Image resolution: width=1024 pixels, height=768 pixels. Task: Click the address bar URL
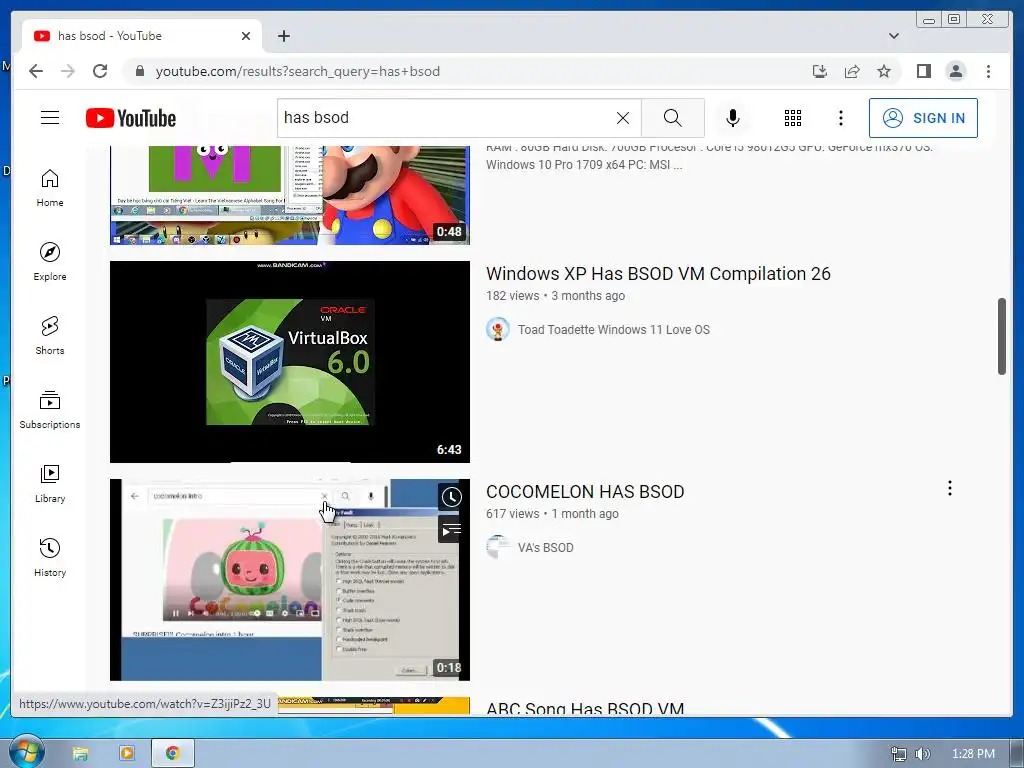(298, 71)
